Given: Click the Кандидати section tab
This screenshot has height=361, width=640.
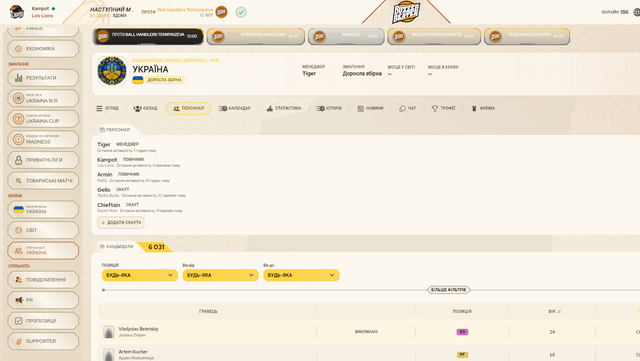Looking at the screenshot, I should [x=117, y=247].
